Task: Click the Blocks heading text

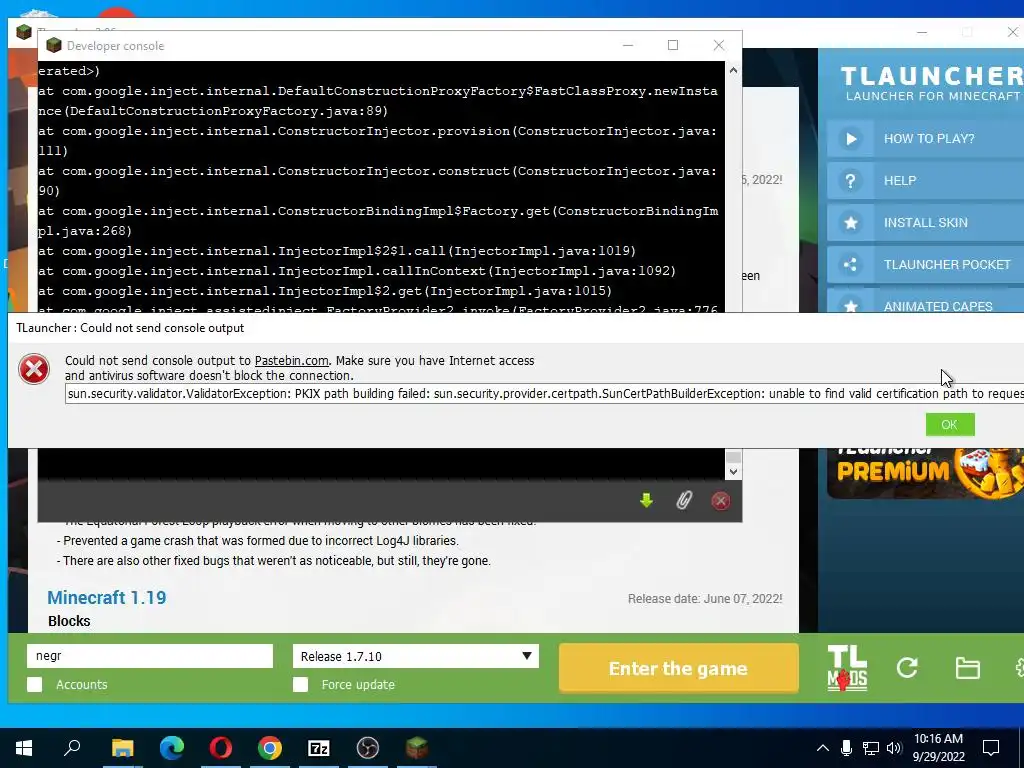Action: (69, 621)
